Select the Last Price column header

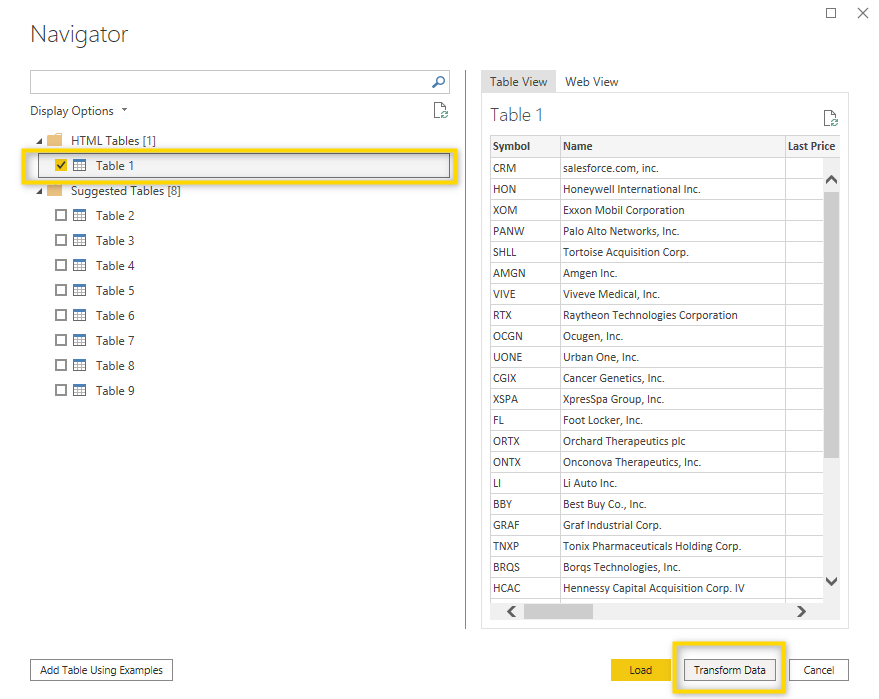click(812, 146)
